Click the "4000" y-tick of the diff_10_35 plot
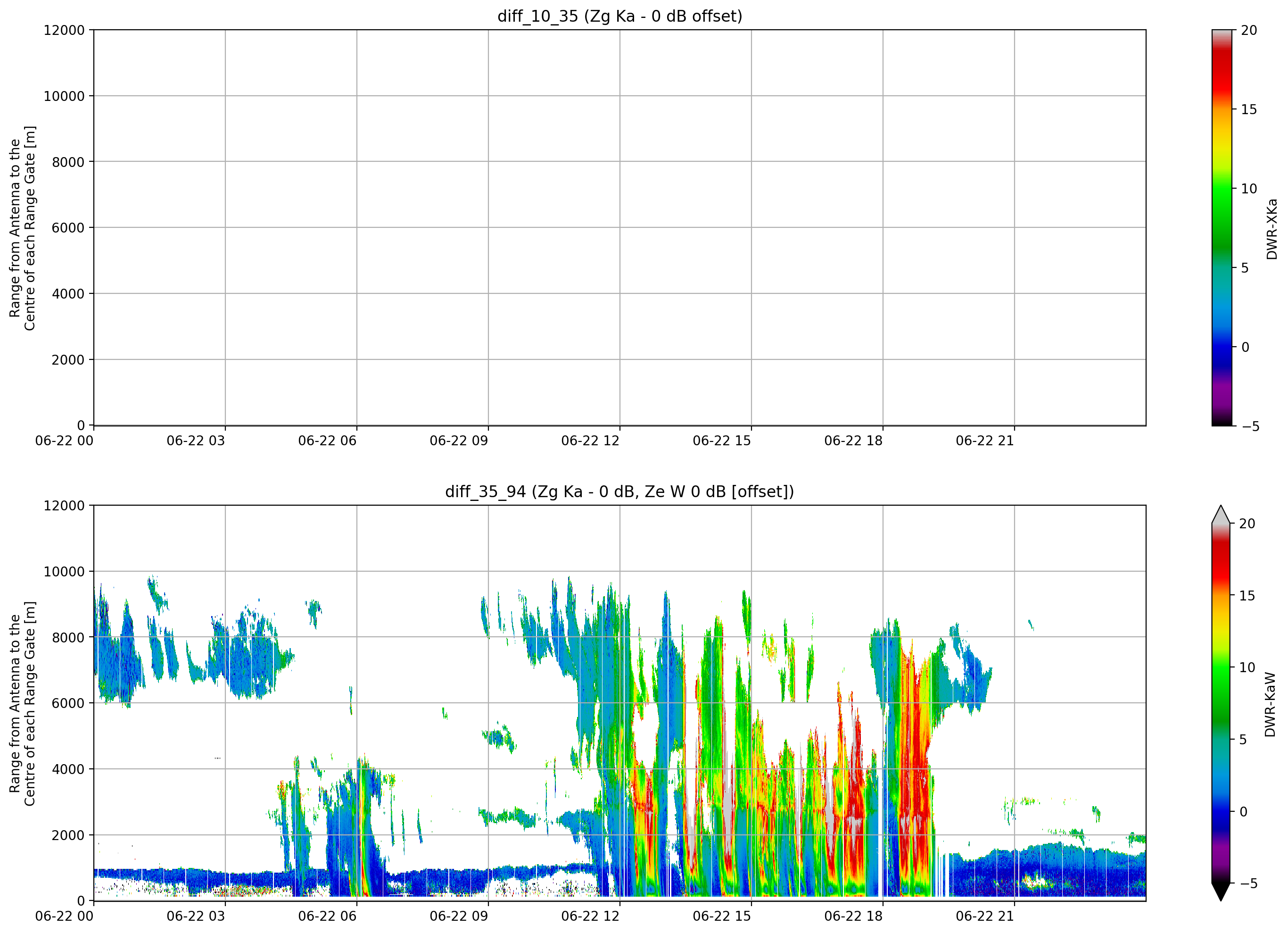 point(68,294)
